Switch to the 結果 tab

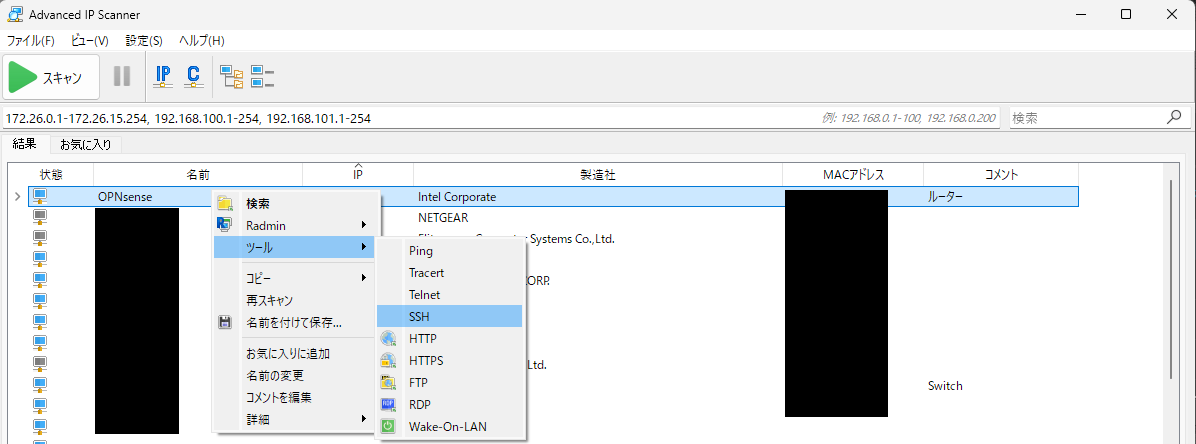coord(25,143)
